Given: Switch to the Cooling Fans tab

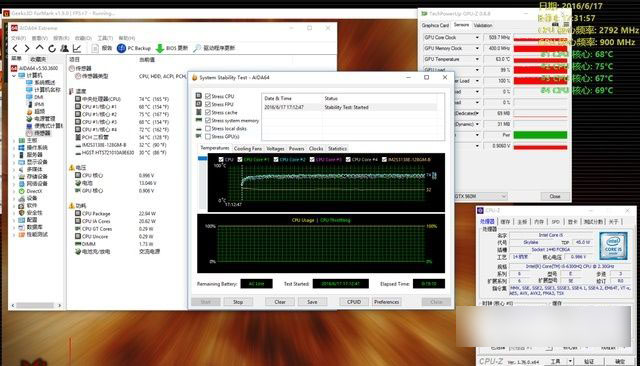Looking at the screenshot, I should (247, 149).
